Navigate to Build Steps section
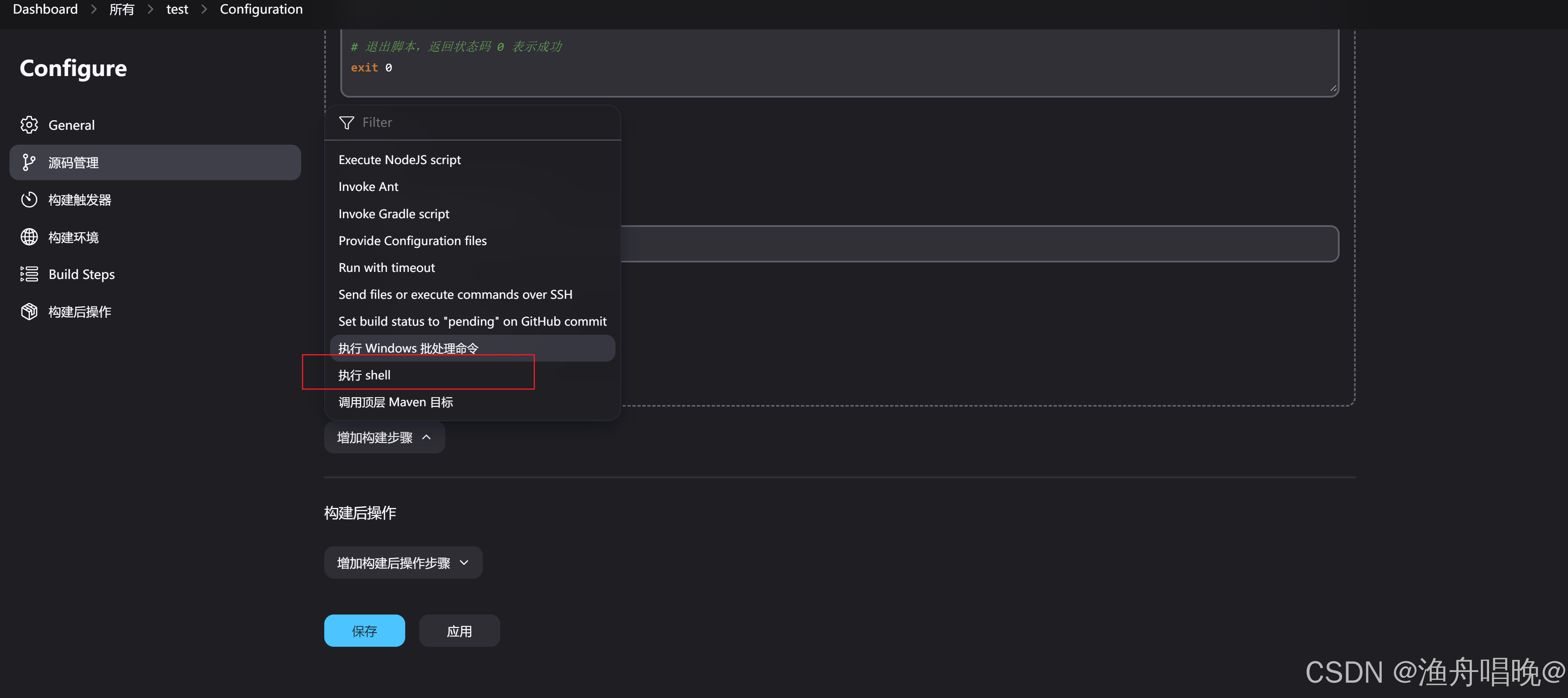This screenshot has width=1568, height=698. click(x=155, y=274)
